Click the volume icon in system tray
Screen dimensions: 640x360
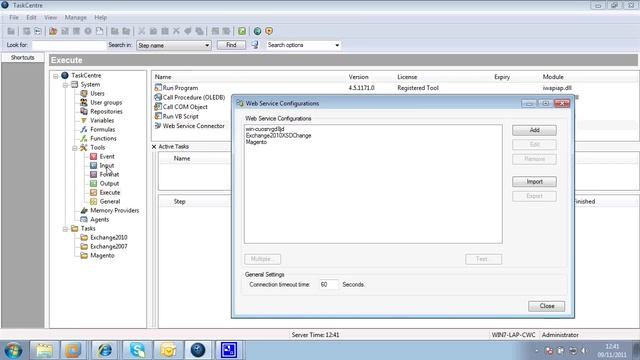tap(584, 351)
